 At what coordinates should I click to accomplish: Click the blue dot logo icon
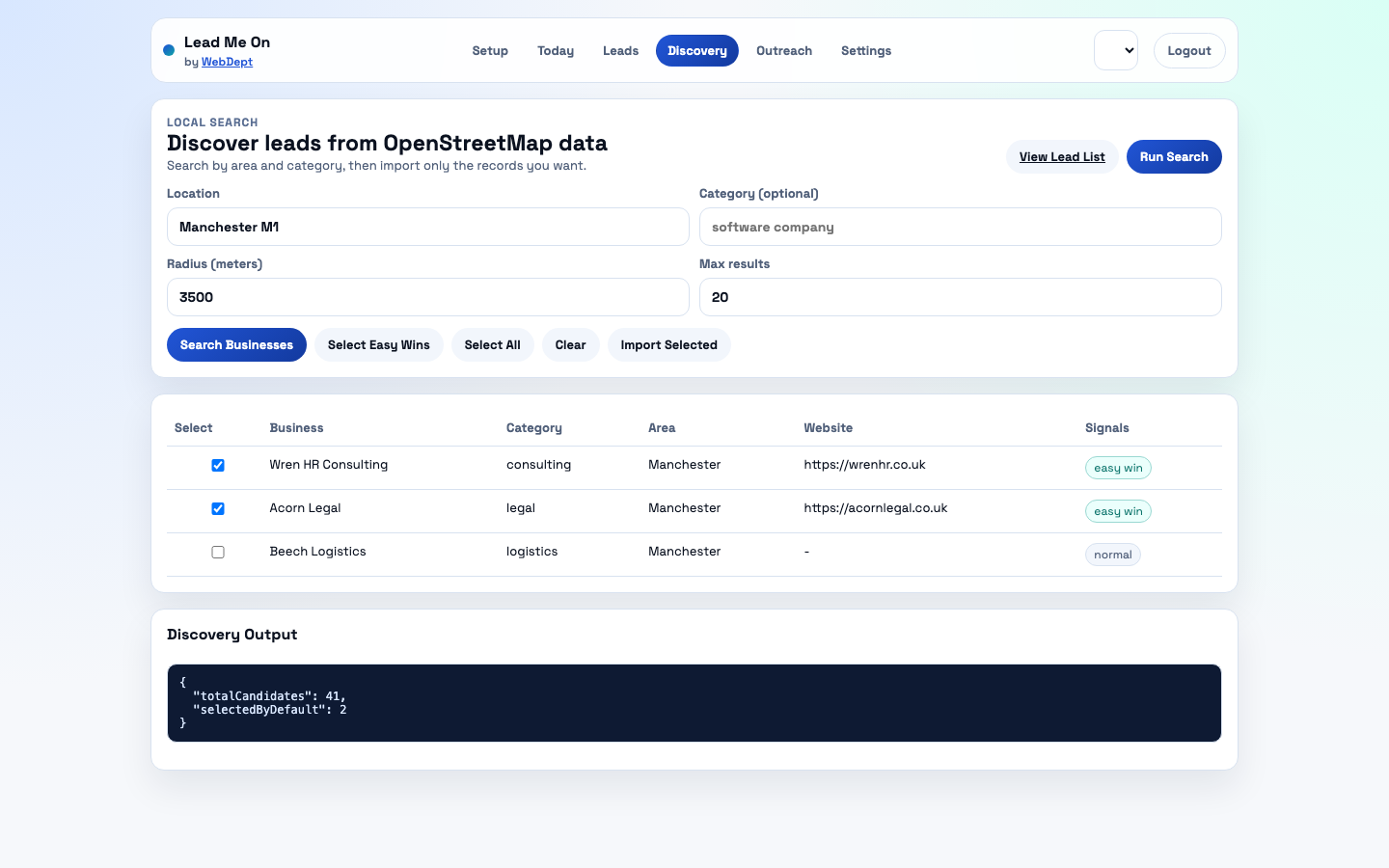169,50
